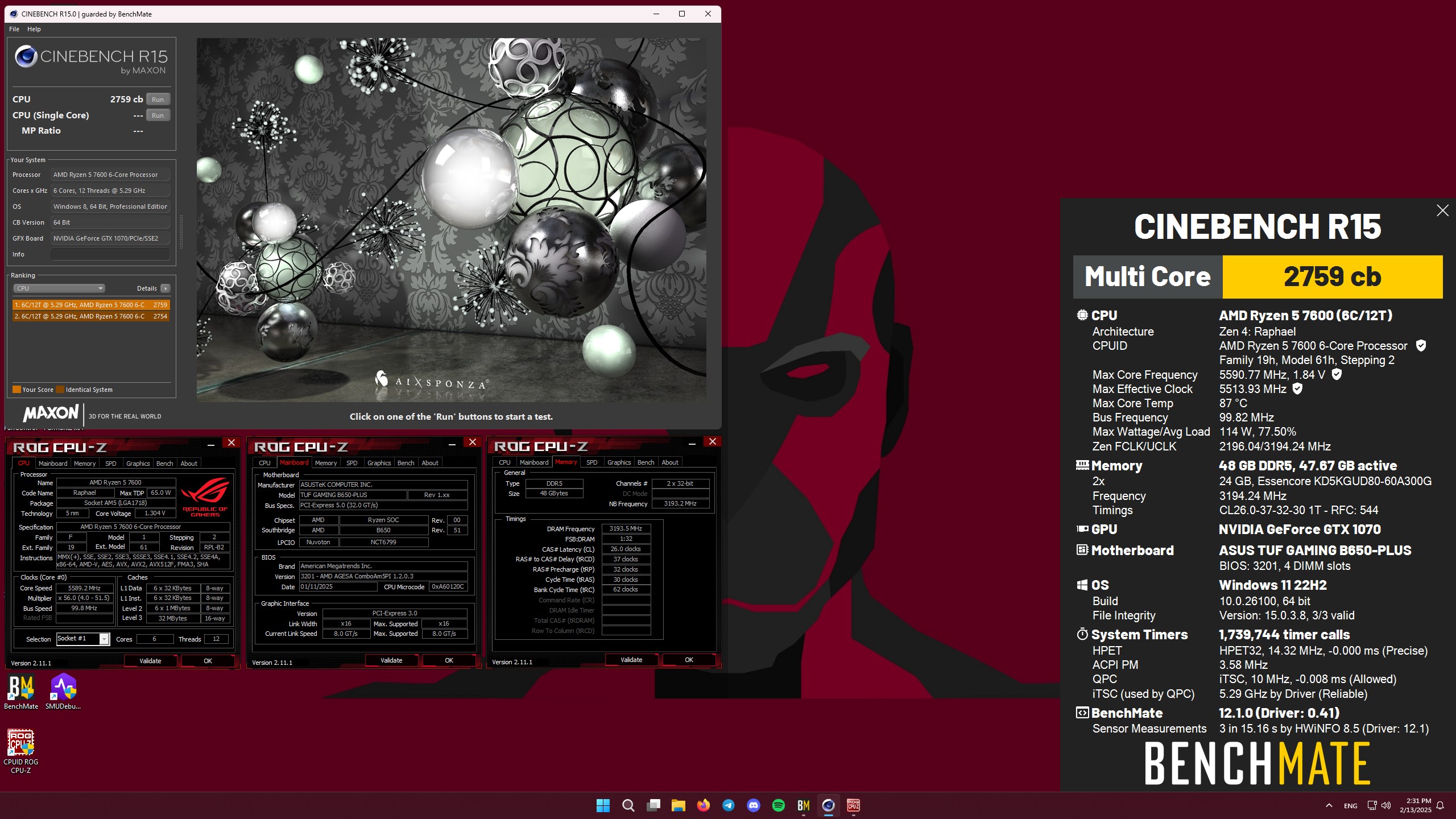Open Task View in taskbar
The image size is (1456, 819).
click(653, 805)
